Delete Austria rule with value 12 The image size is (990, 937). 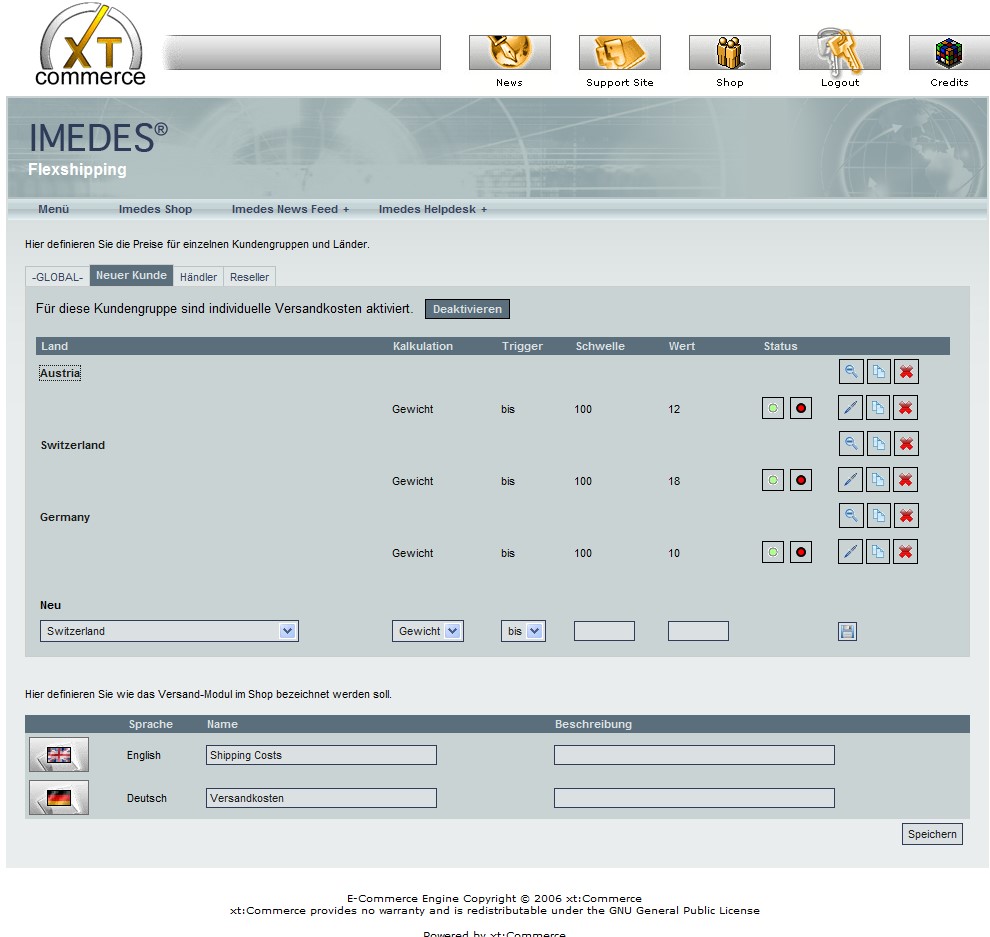905,408
